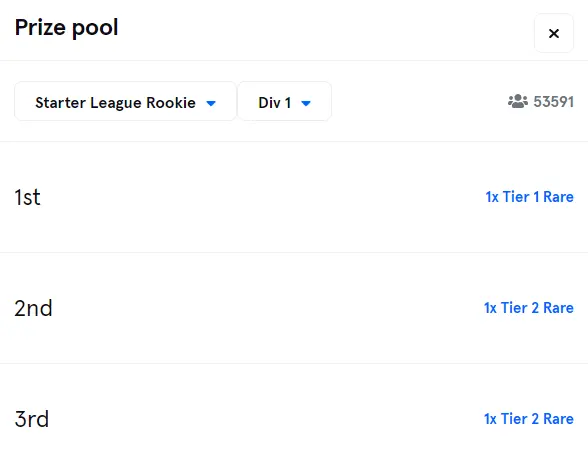This screenshot has width=588, height=471.
Task: Click the blue caret next to Div 1
Action: [306, 103]
